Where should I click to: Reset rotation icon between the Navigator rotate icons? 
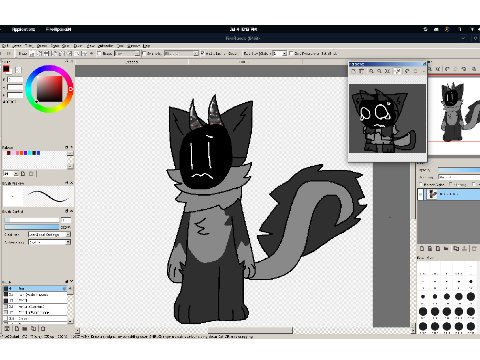[455, 69]
